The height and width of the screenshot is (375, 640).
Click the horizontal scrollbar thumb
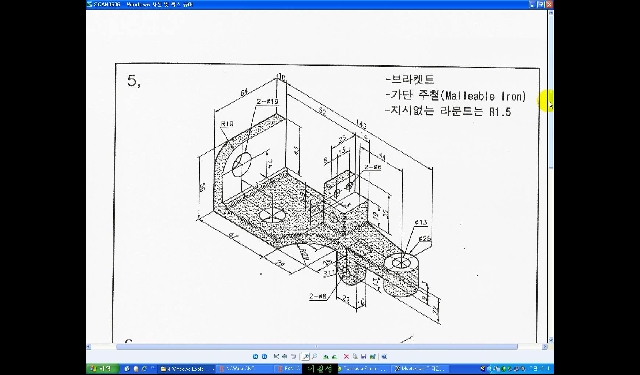pos(317,347)
